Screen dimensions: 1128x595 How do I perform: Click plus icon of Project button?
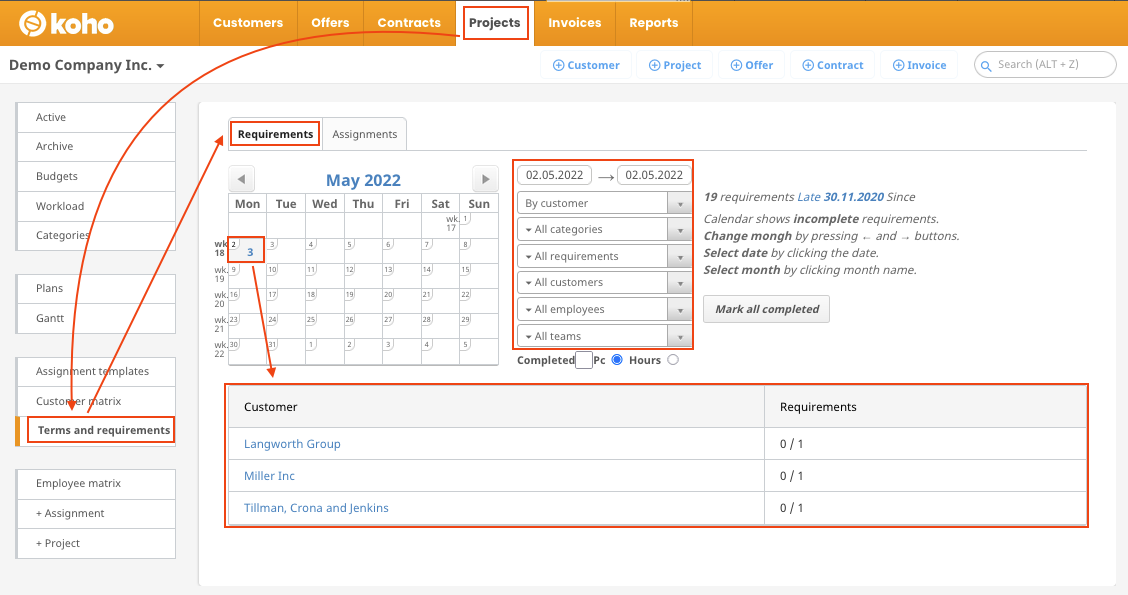pos(655,65)
